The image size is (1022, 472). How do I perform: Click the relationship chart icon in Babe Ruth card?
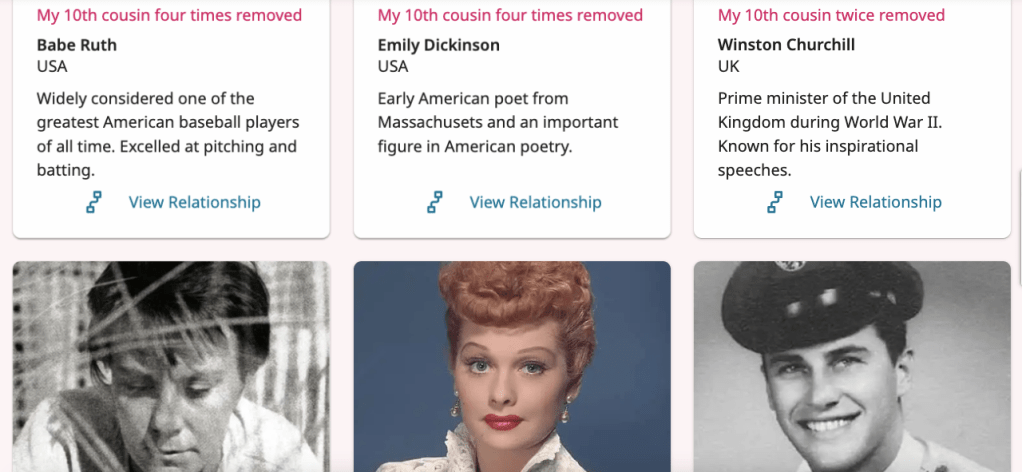94,202
